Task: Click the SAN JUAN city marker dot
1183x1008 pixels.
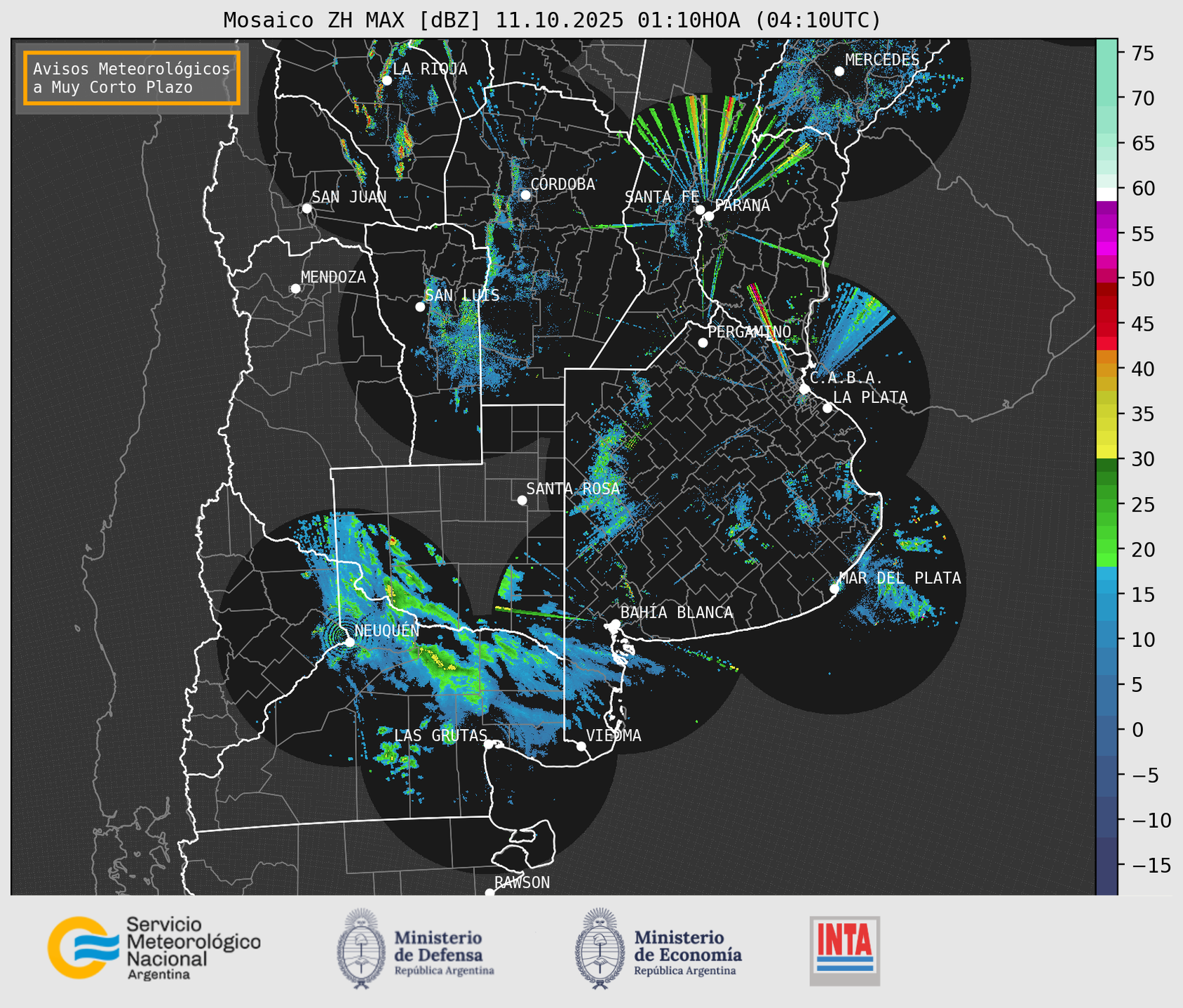Action: [x=306, y=208]
